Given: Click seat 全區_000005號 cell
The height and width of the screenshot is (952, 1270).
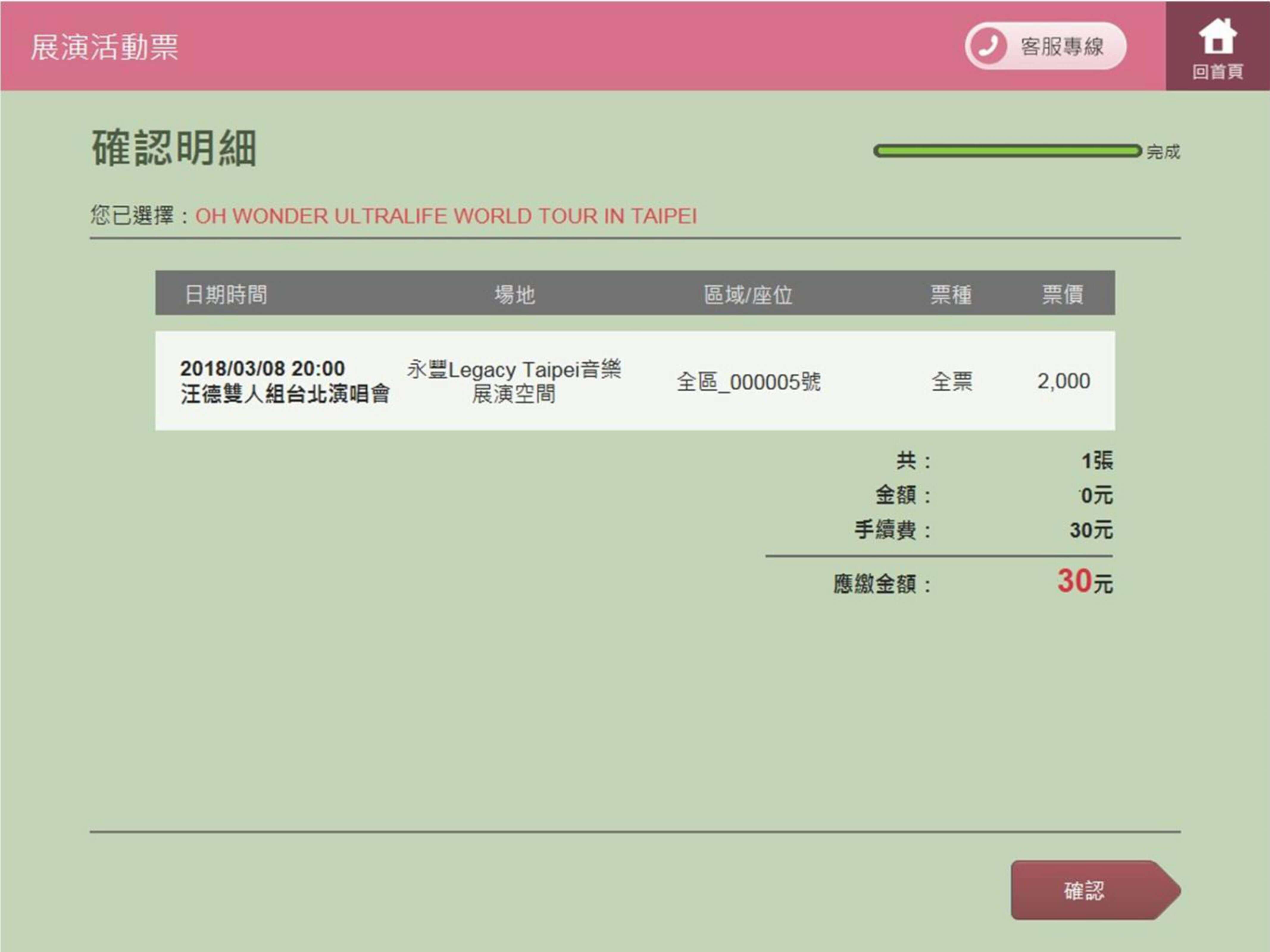Looking at the screenshot, I should pyautogui.click(x=749, y=382).
